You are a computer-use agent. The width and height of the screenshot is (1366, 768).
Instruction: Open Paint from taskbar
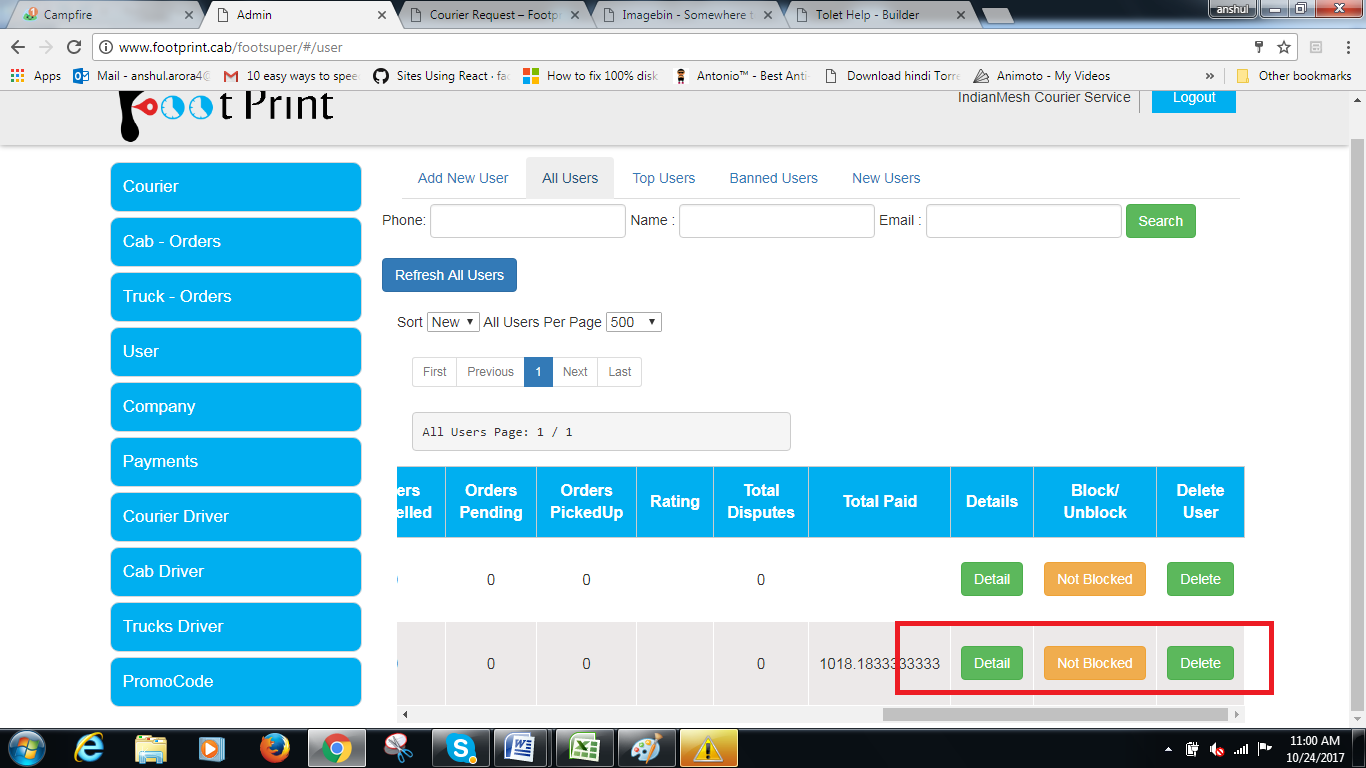tap(647, 748)
